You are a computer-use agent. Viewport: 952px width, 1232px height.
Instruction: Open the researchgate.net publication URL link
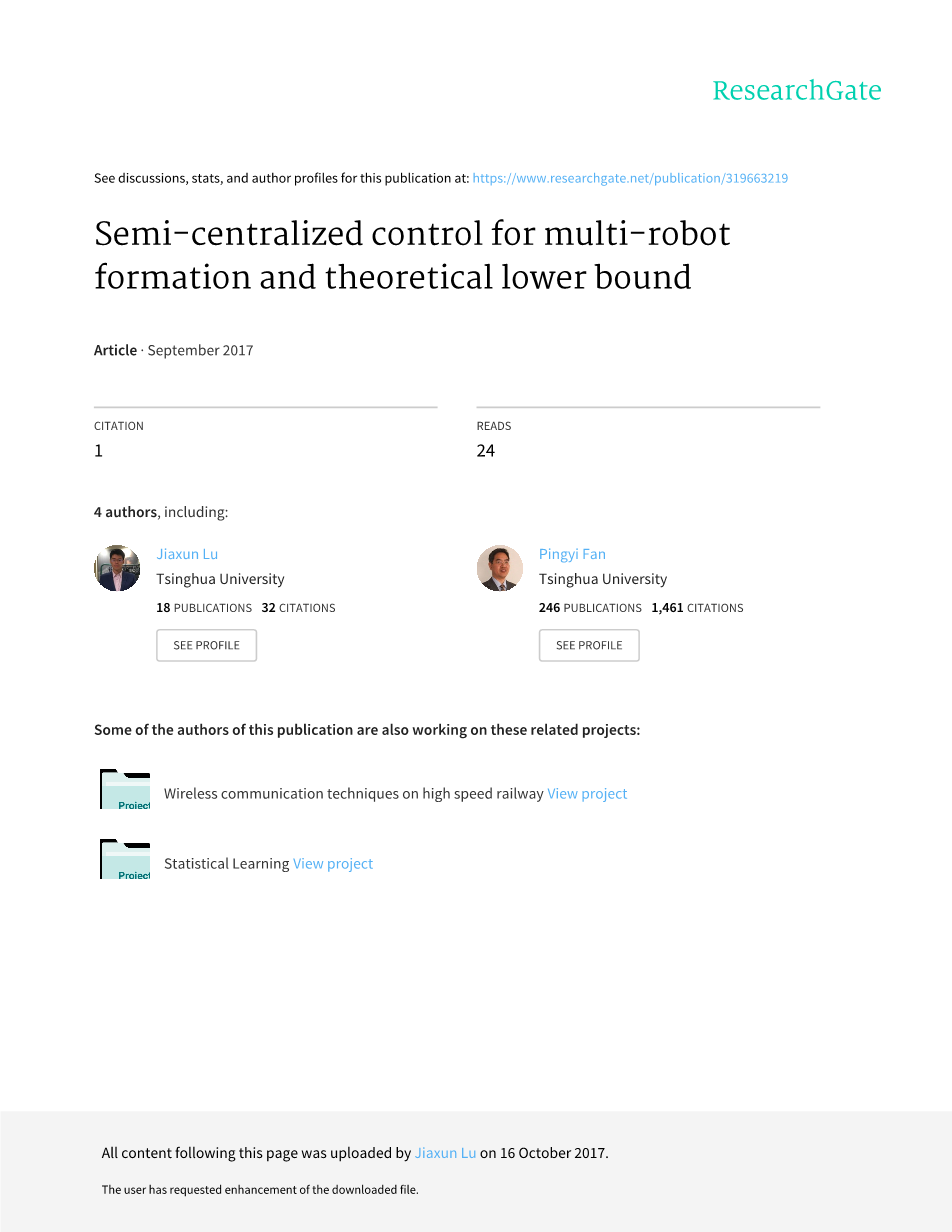point(630,178)
